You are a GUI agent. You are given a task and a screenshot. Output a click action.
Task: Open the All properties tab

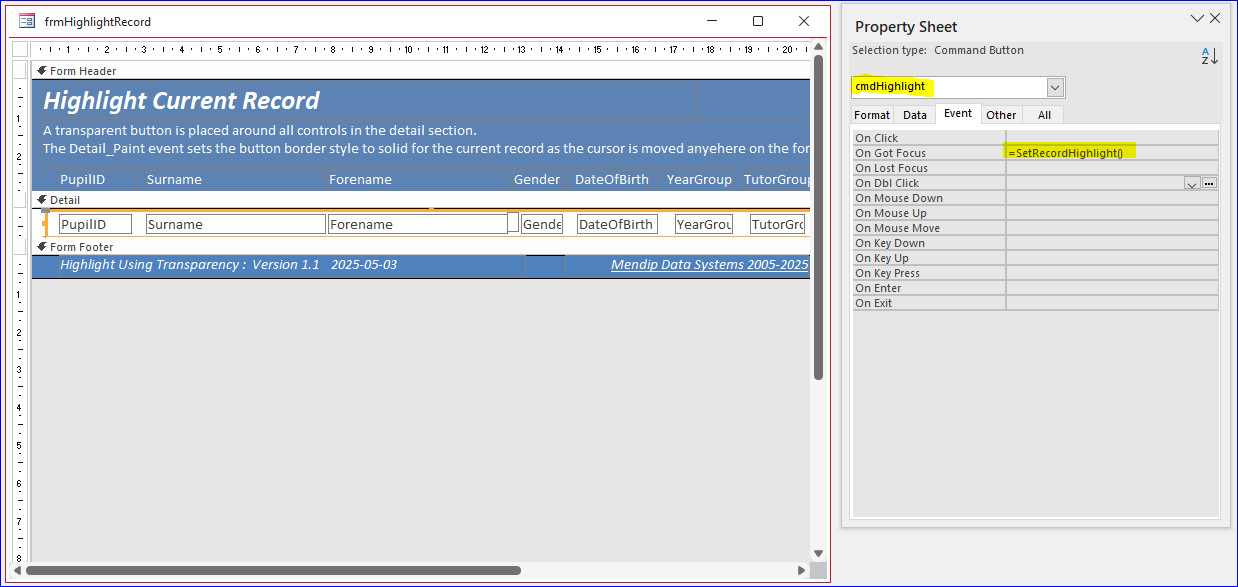pos(1044,115)
